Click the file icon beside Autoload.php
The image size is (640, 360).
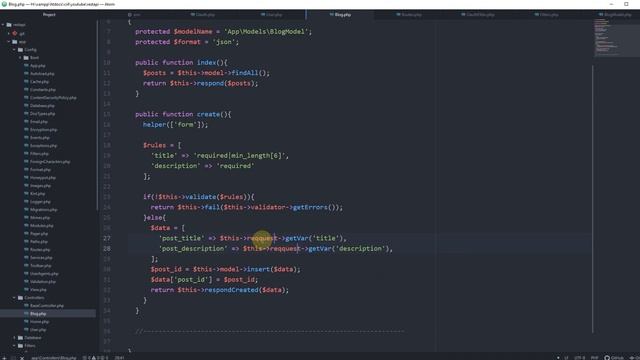(x=27, y=74)
